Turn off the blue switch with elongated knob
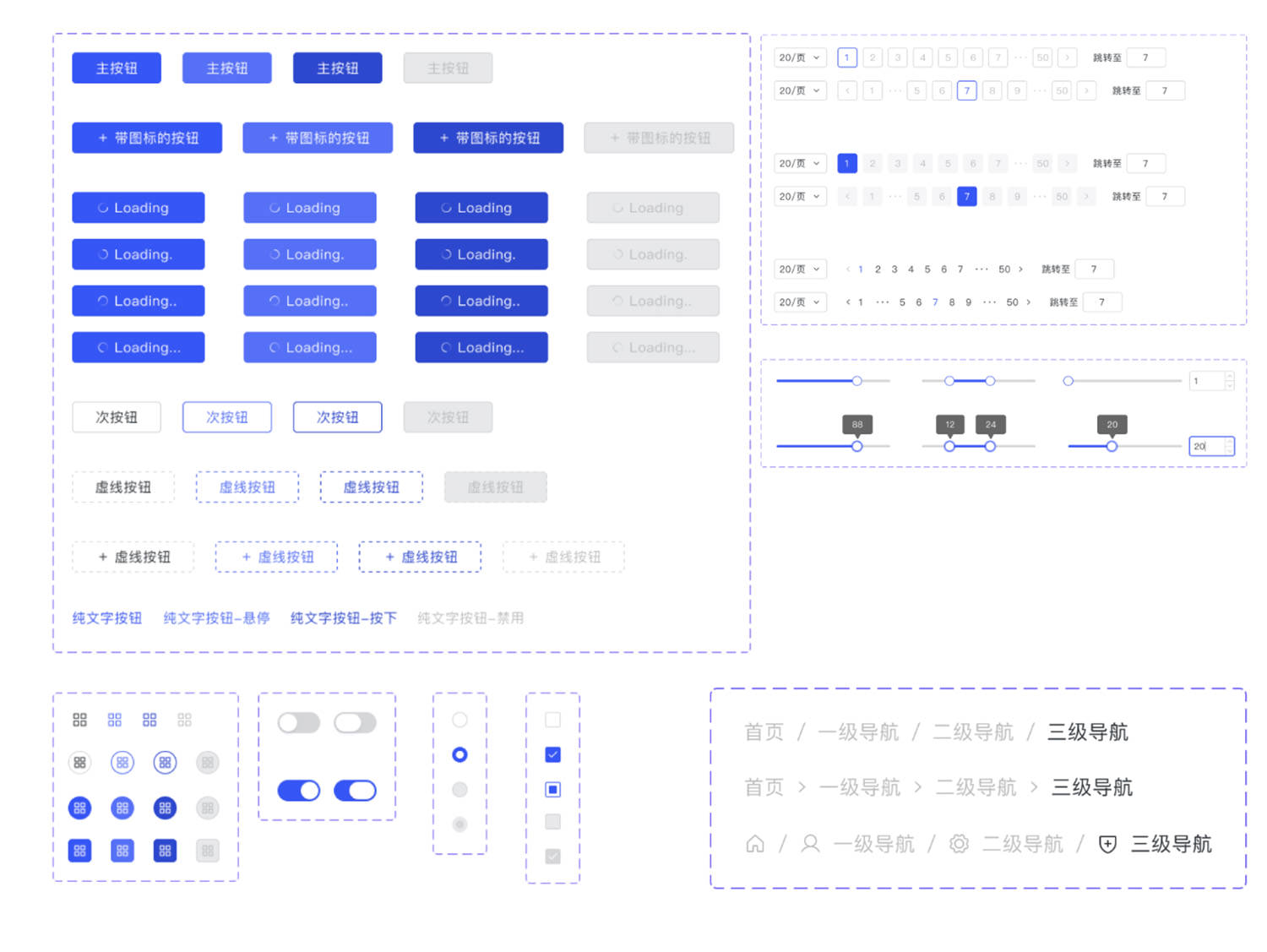Viewport: 1267px width, 952px height. pos(355,790)
